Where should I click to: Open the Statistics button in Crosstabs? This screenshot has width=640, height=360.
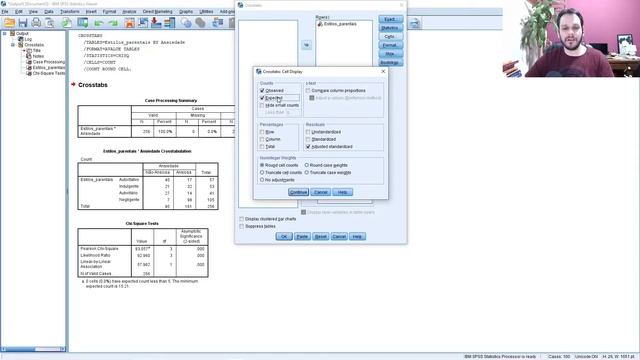coord(391,28)
